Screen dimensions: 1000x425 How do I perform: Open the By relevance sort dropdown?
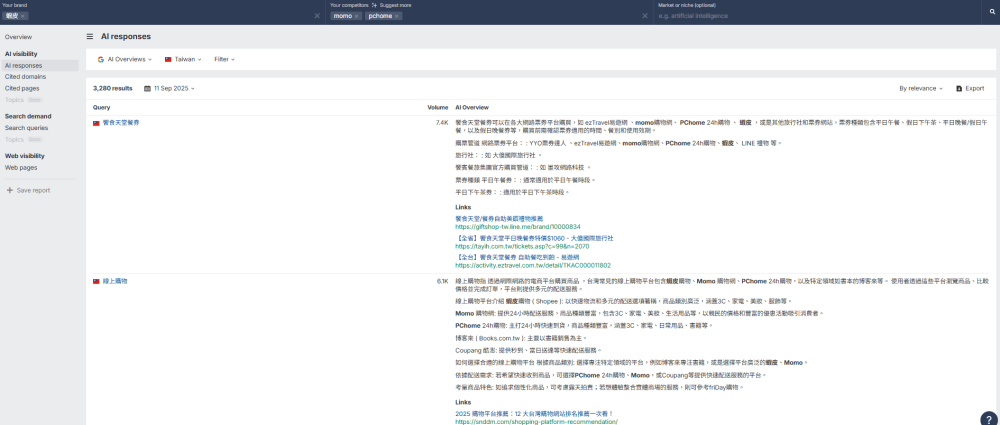(921, 89)
